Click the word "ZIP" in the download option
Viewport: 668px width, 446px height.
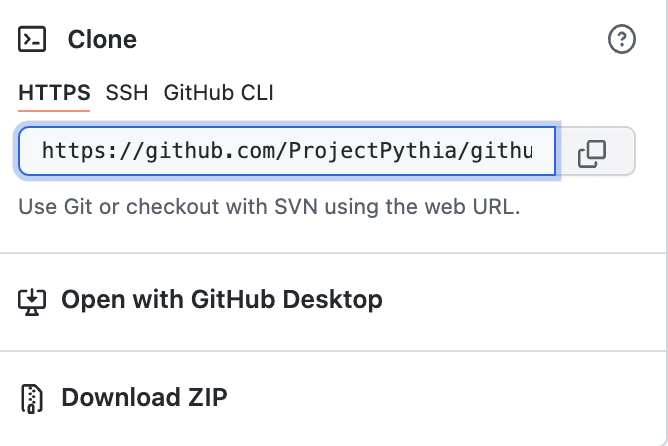(204, 397)
